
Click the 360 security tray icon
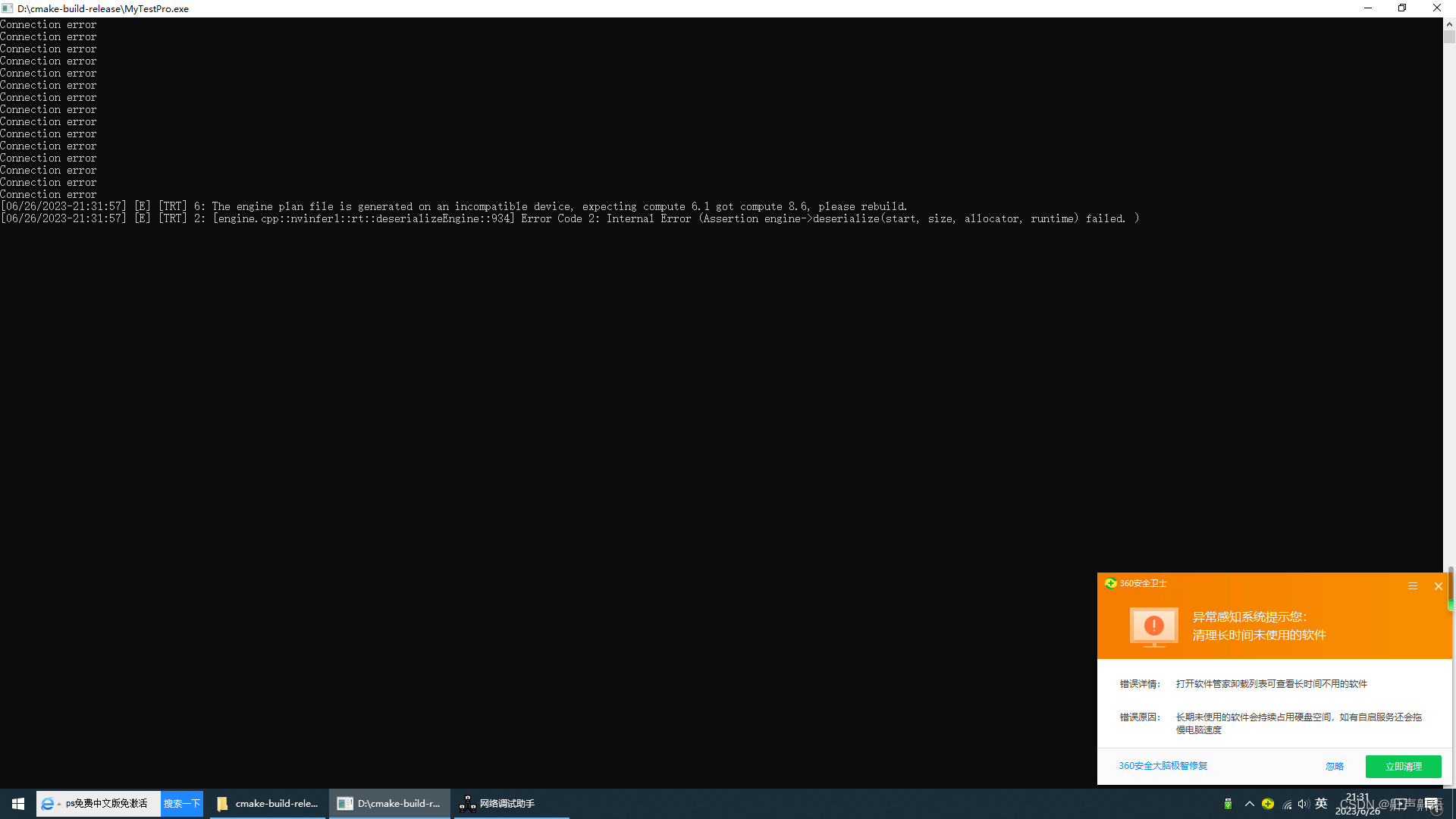click(x=1268, y=804)
